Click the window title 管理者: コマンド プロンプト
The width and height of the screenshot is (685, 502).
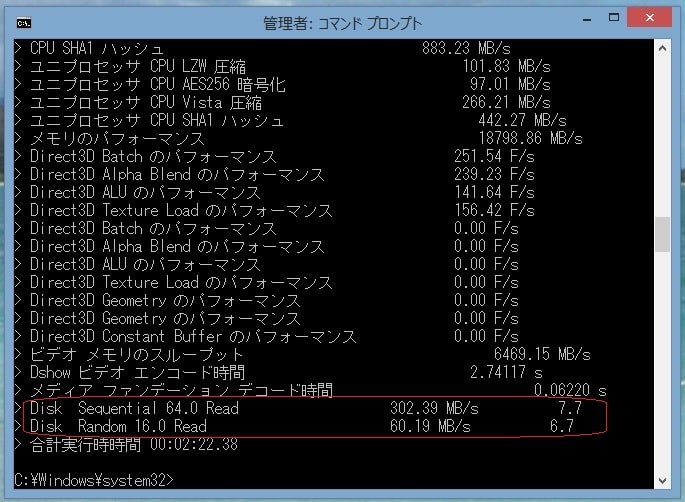342,23
